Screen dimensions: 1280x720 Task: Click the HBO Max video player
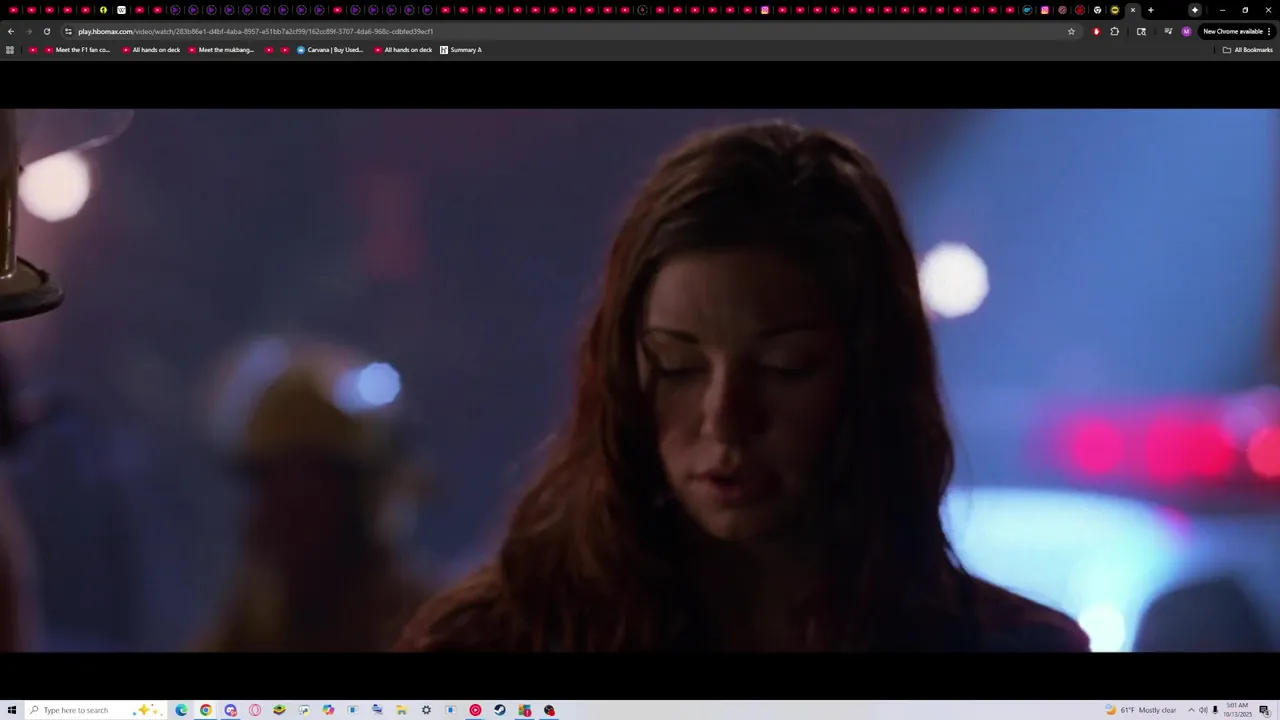640,380
